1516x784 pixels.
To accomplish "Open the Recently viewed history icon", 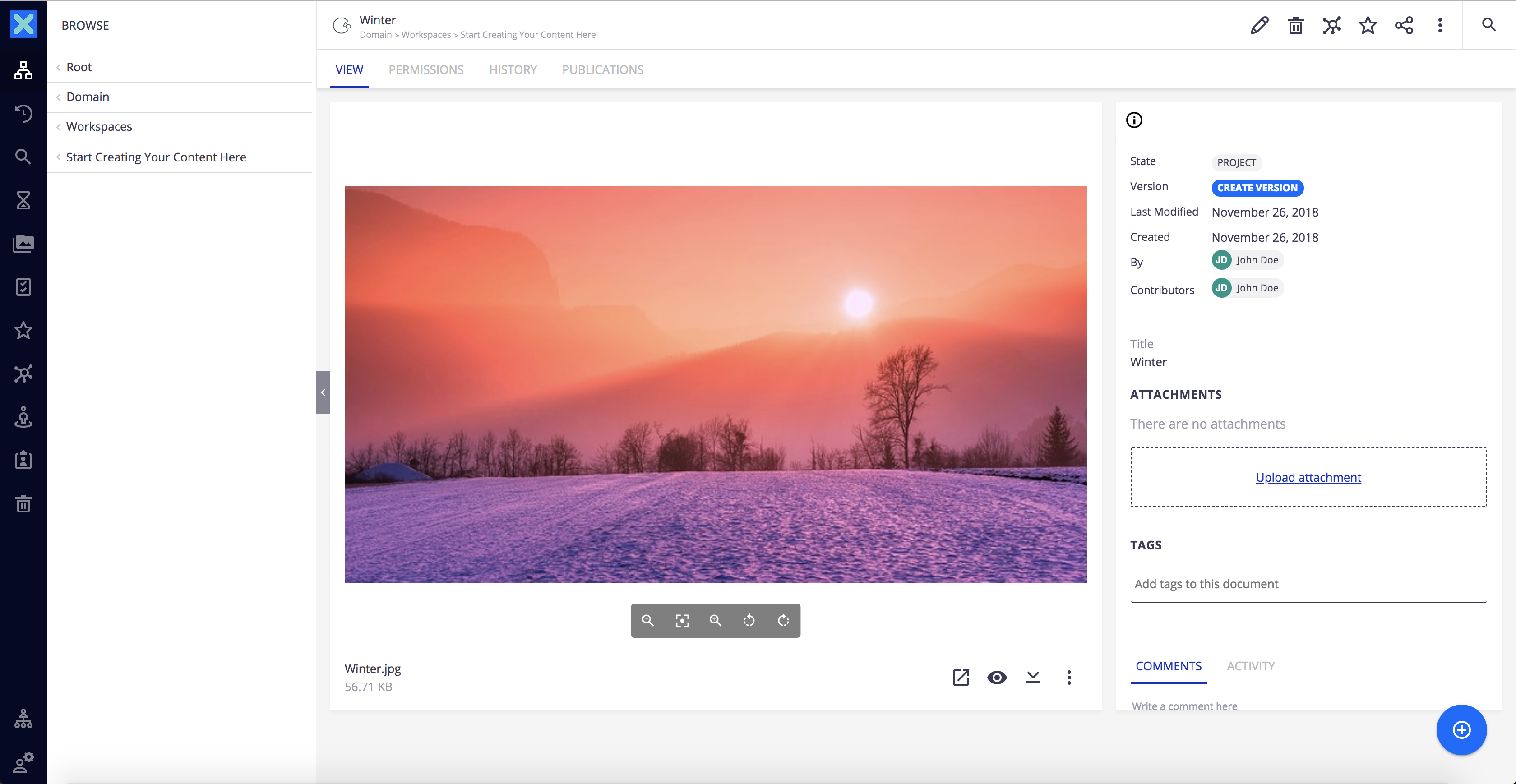I will [23, 113].
